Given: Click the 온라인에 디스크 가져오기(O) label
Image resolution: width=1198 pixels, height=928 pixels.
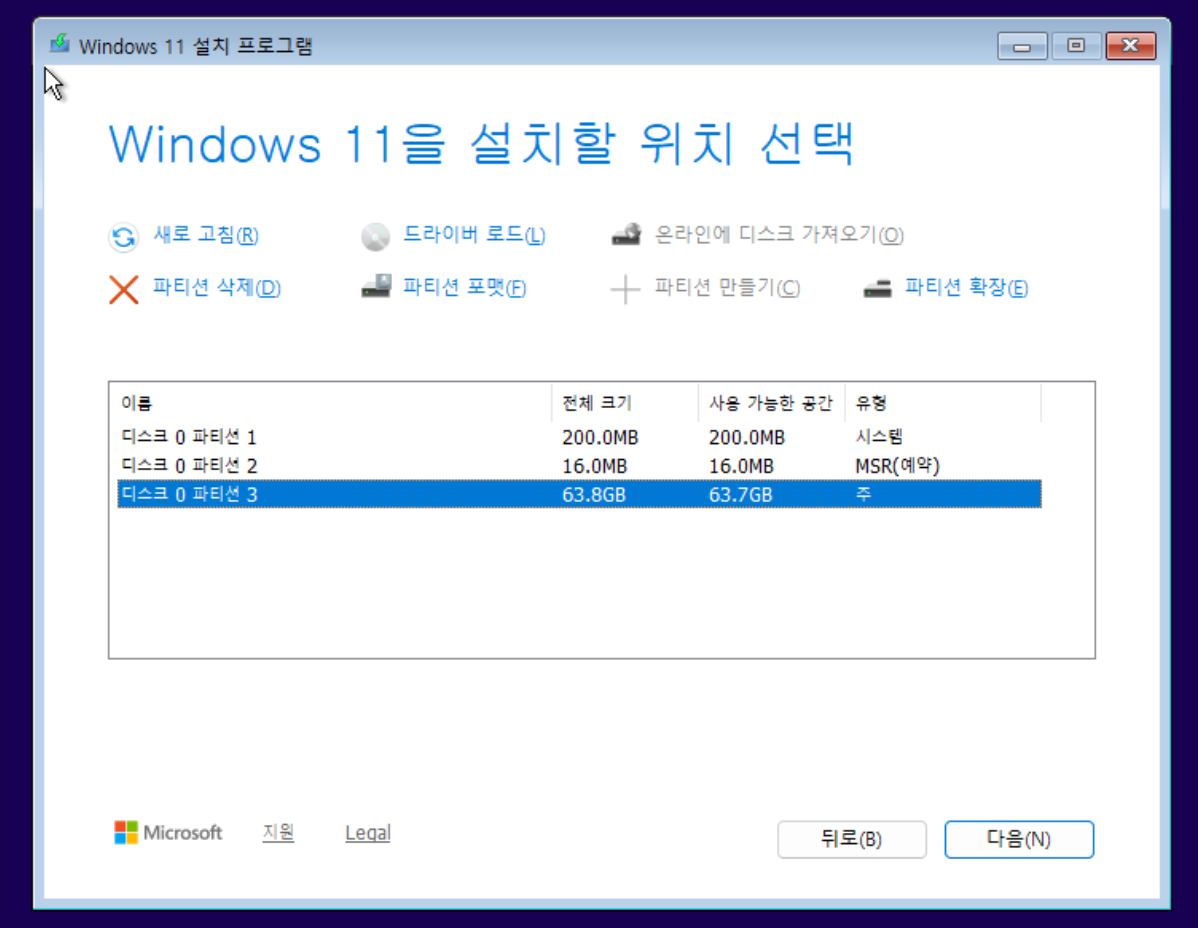Looking at the screenshot, I should point(779,234).
